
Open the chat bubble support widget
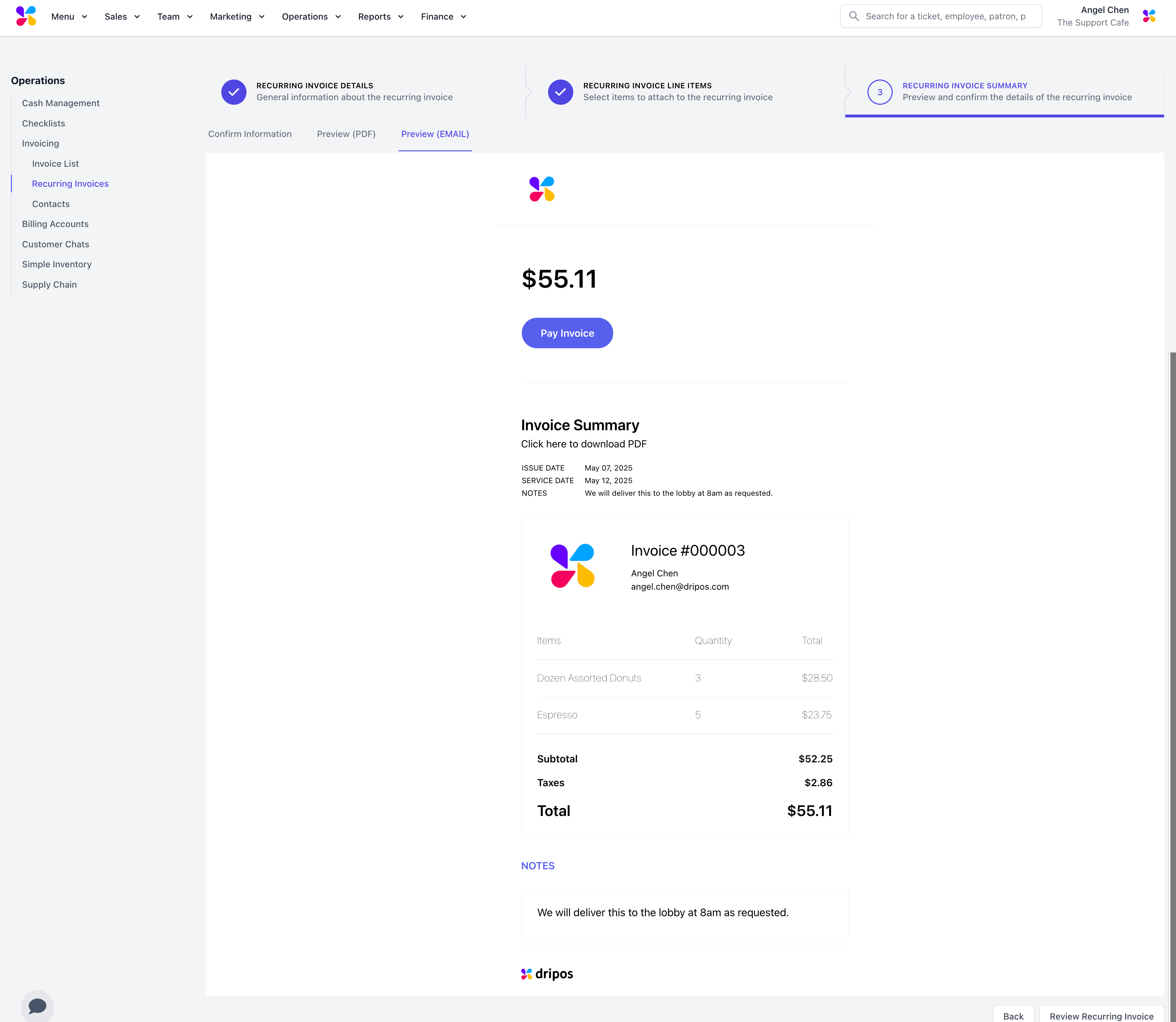tap(37, 1006)
